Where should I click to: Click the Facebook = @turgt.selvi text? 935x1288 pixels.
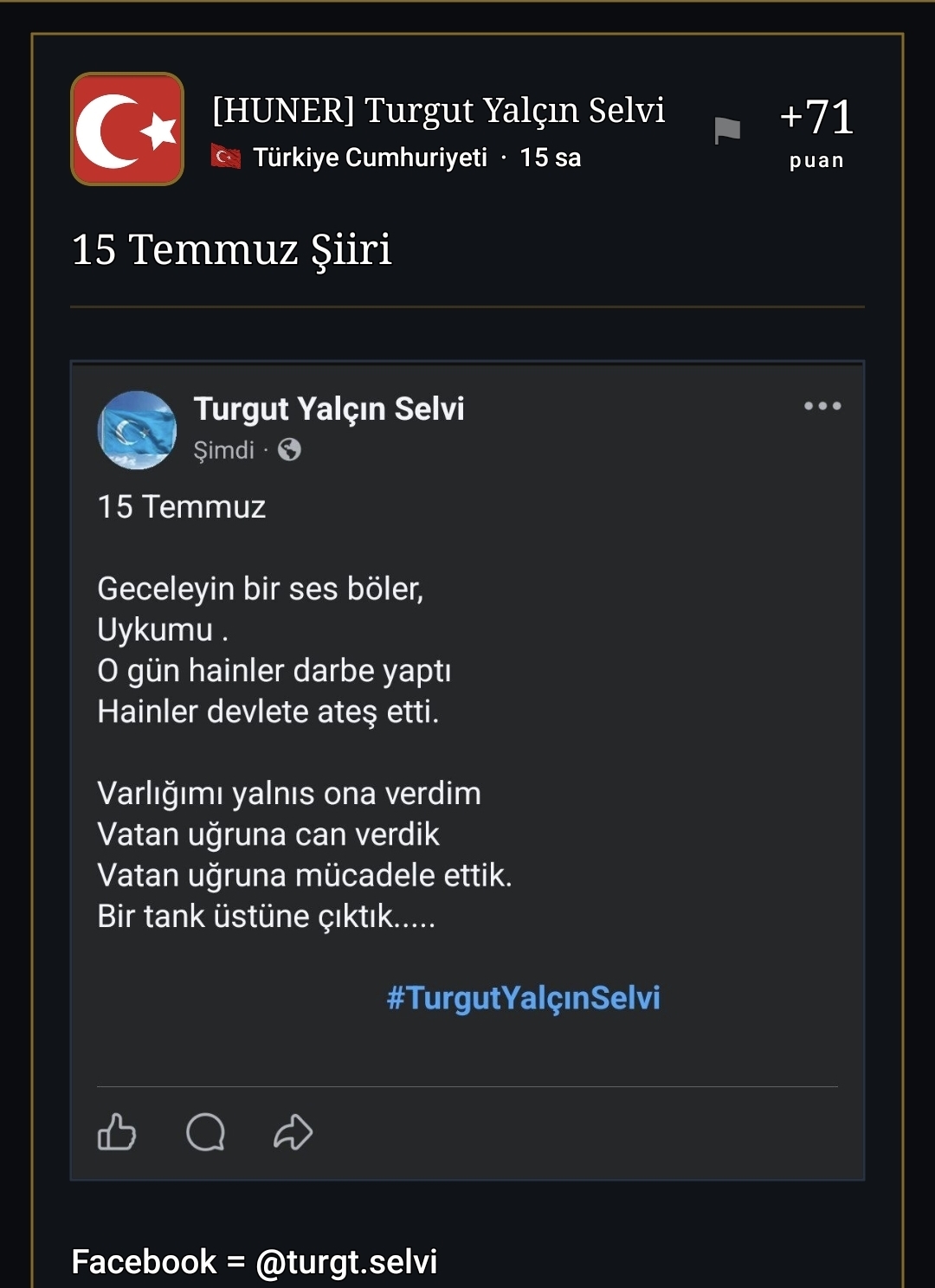pyautogui.click(x=254, y=1262)
